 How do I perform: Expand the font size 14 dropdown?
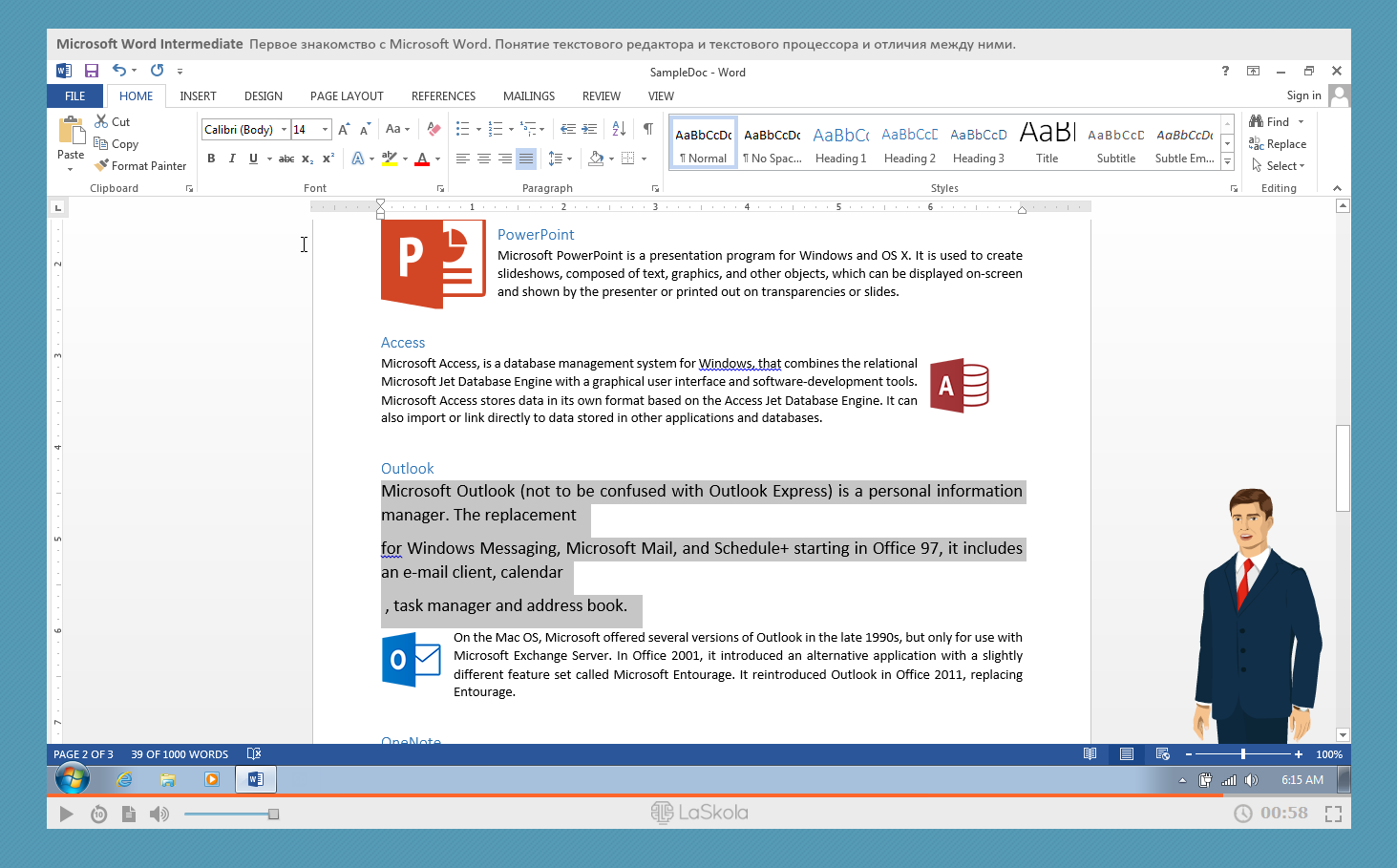[x=326, y=130]
